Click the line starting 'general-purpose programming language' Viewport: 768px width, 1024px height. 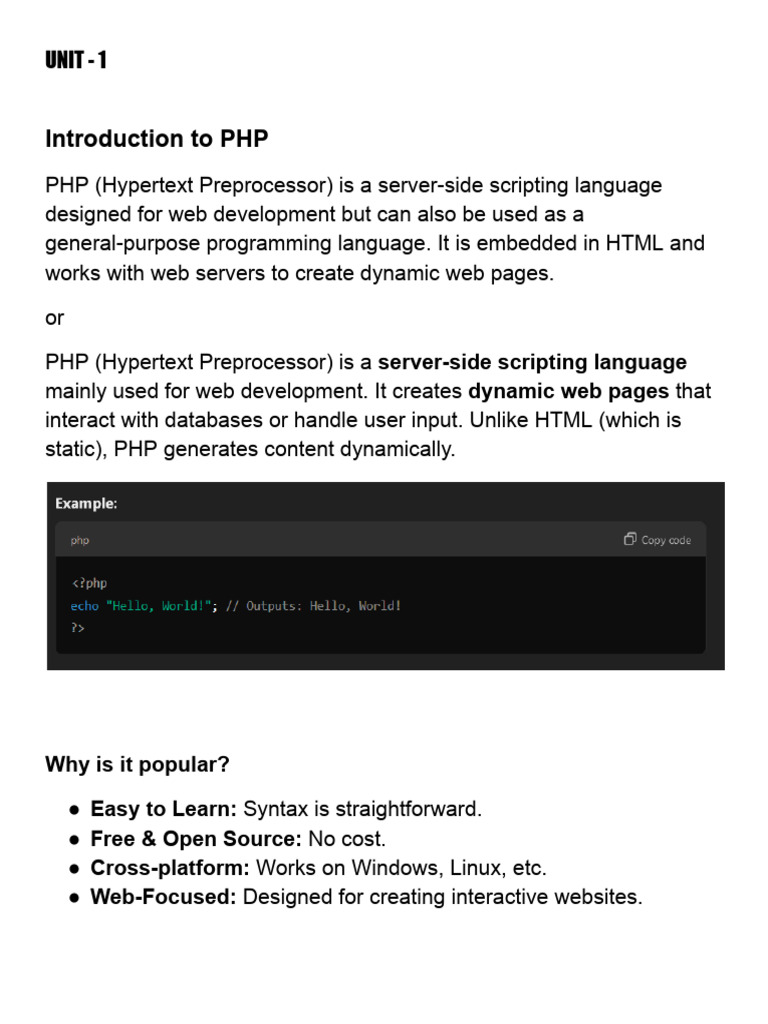pyautogui.click(x=375, y=244)
